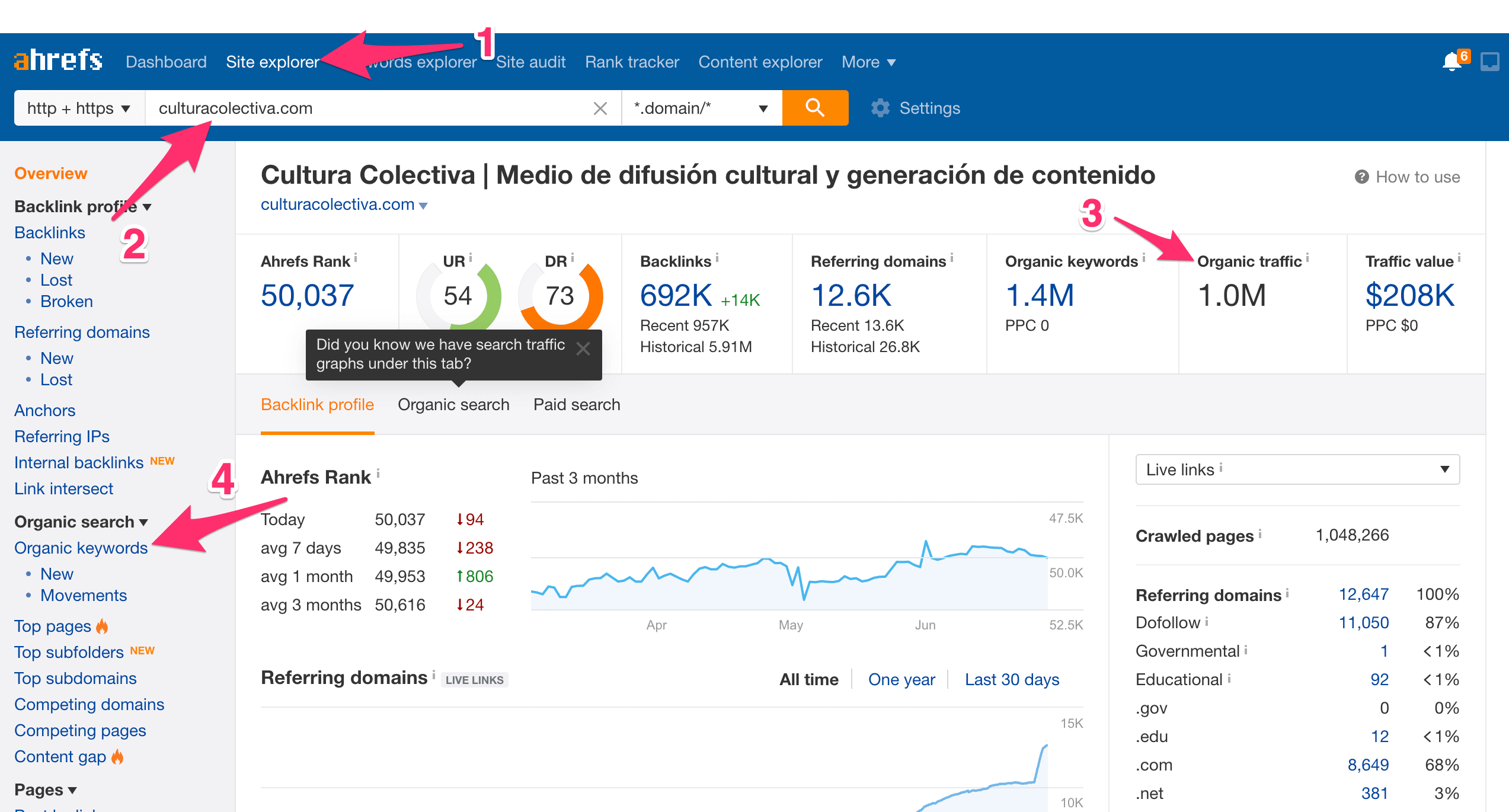Collapse the Pages sidebar section

pos(46,789)
